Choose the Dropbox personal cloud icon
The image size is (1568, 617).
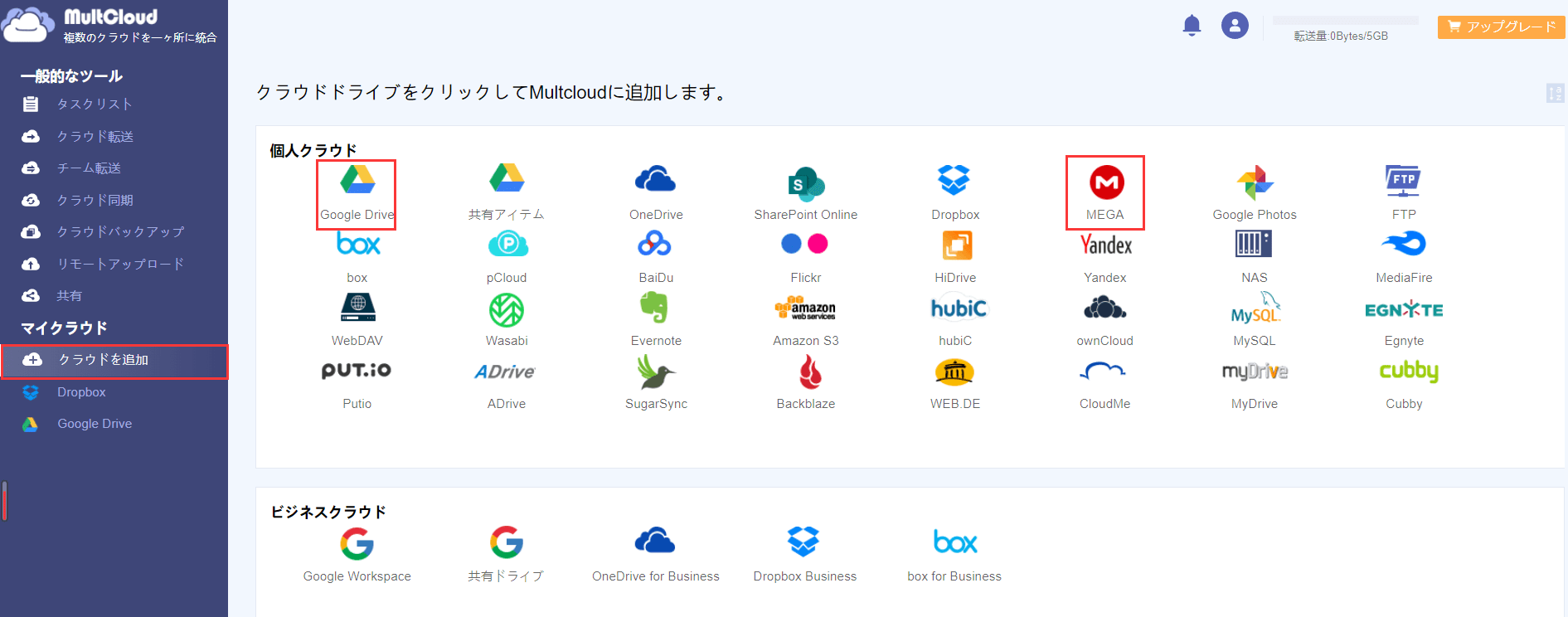tap(954, 181)
